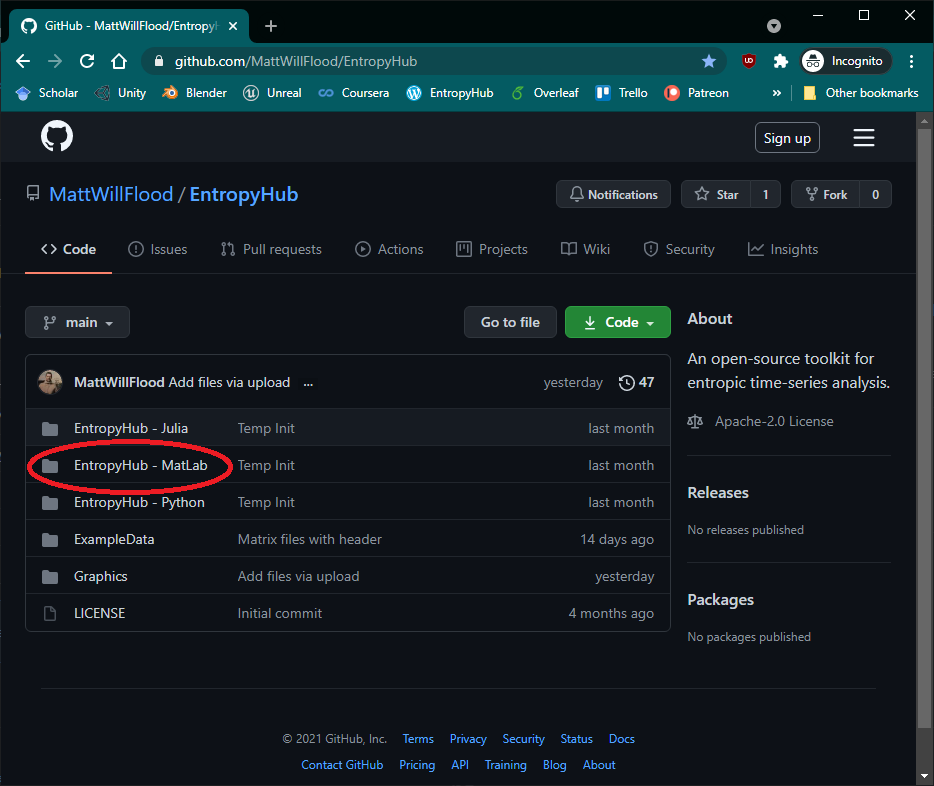Switch to the Wiki tab
Viewport: 934px width, 786px height.
click(586, 249)
